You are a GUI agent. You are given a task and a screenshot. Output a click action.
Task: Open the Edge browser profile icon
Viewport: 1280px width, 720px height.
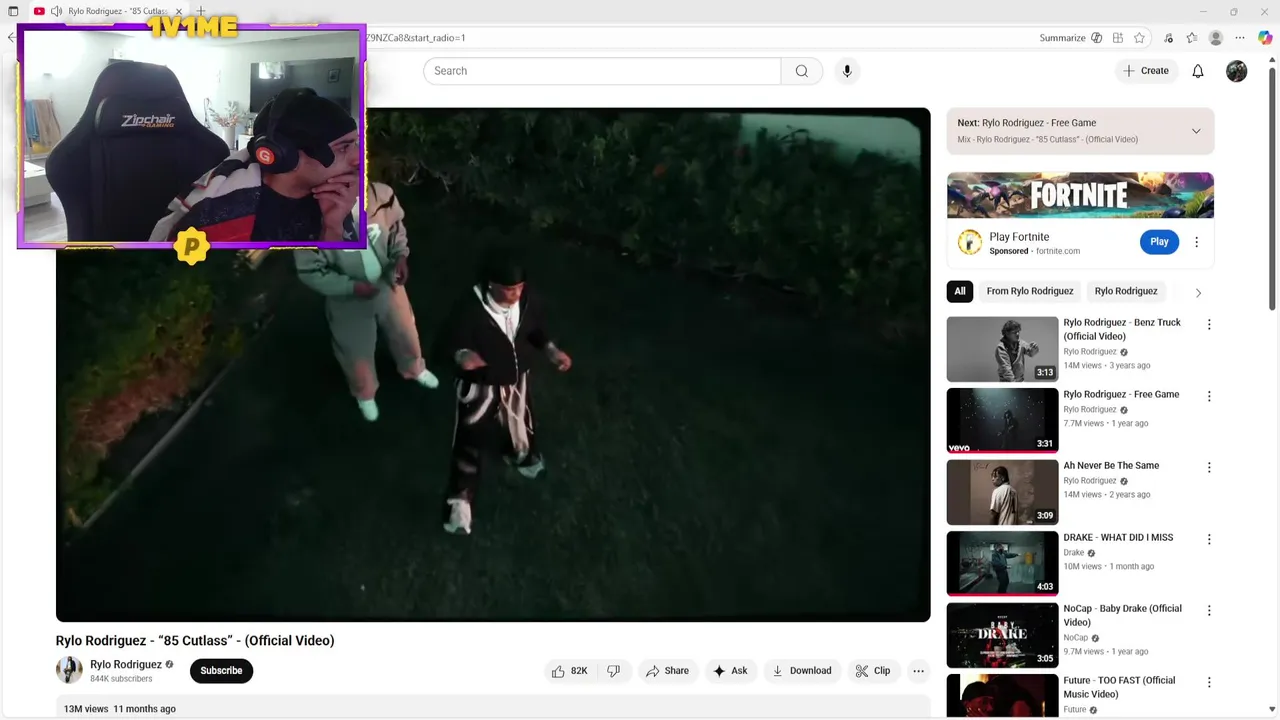1216,38
